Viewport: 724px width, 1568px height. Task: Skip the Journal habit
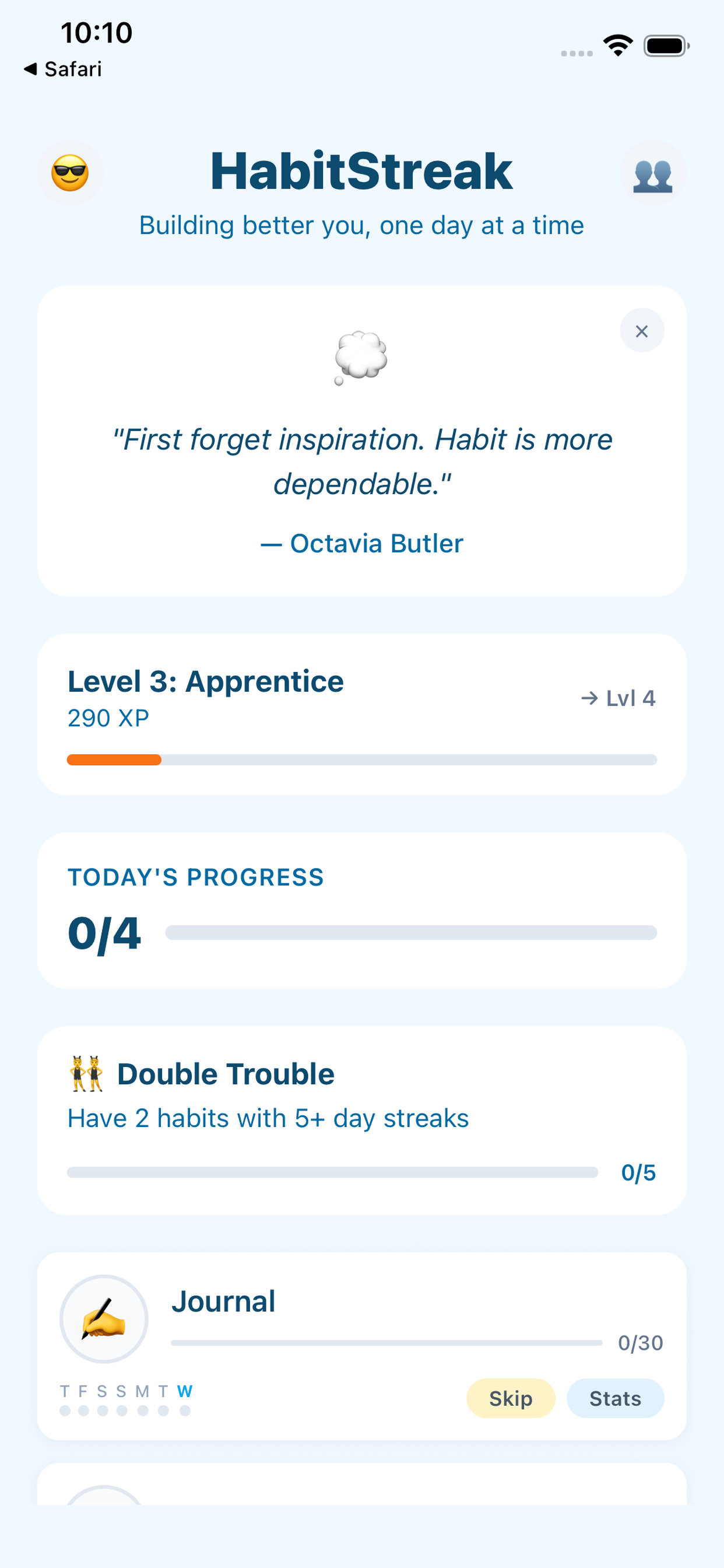(x=510, y=1398)
